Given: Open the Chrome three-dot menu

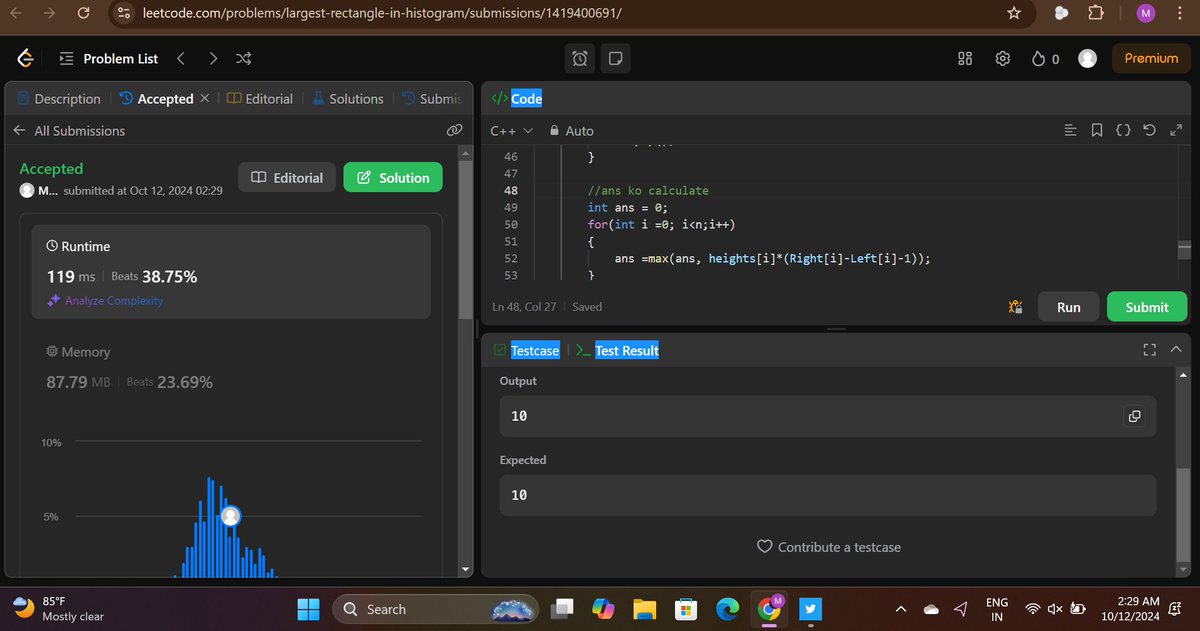Looking at the screenshot, I should 1182,13.
